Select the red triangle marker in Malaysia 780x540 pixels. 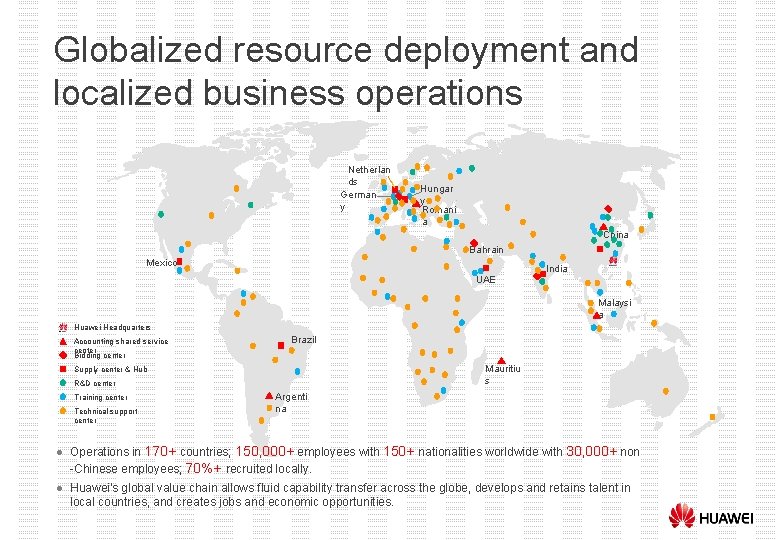(596, 315)
